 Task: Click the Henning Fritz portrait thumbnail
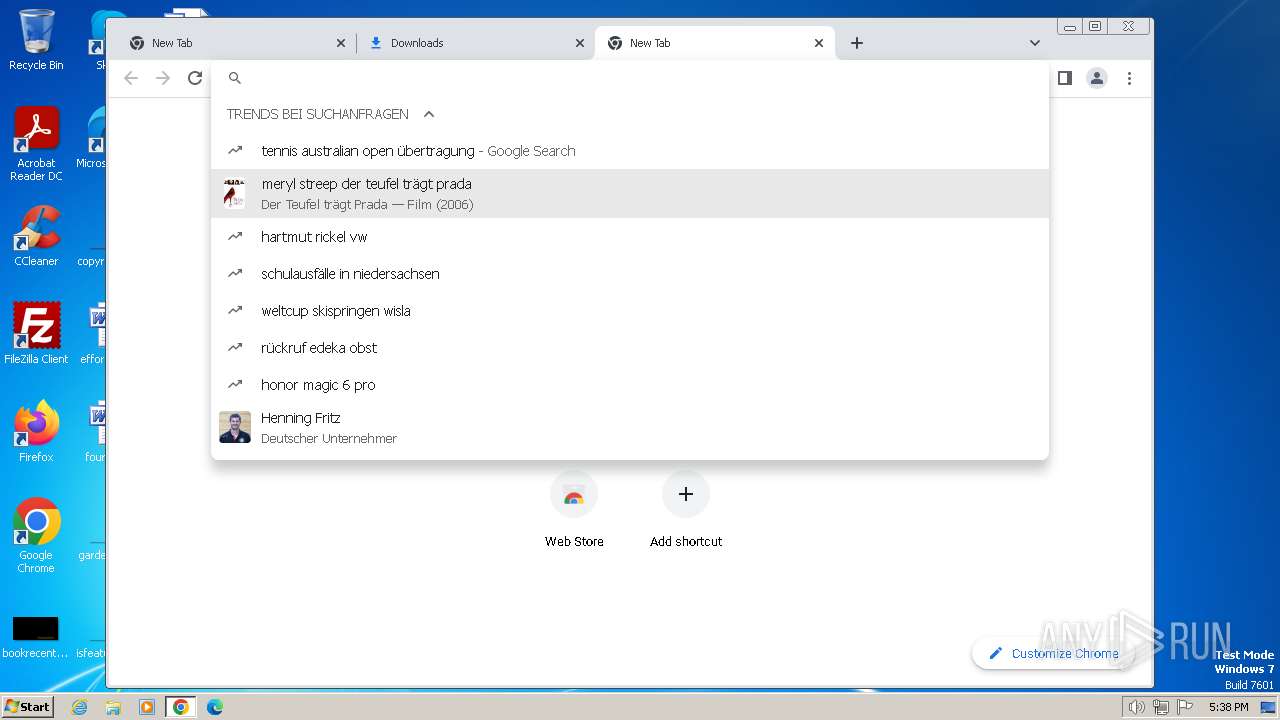(235, 427)
